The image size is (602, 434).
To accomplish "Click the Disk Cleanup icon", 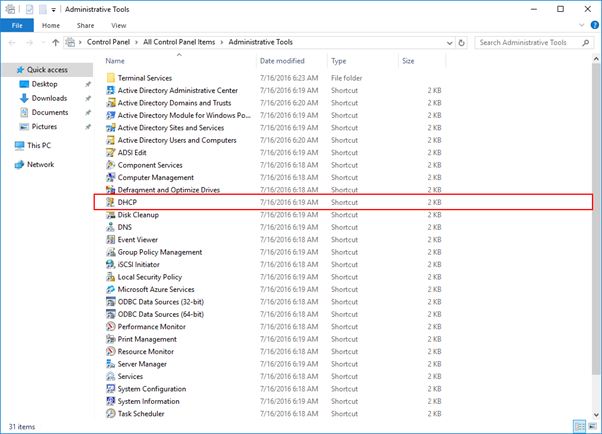I will point(111,215).
